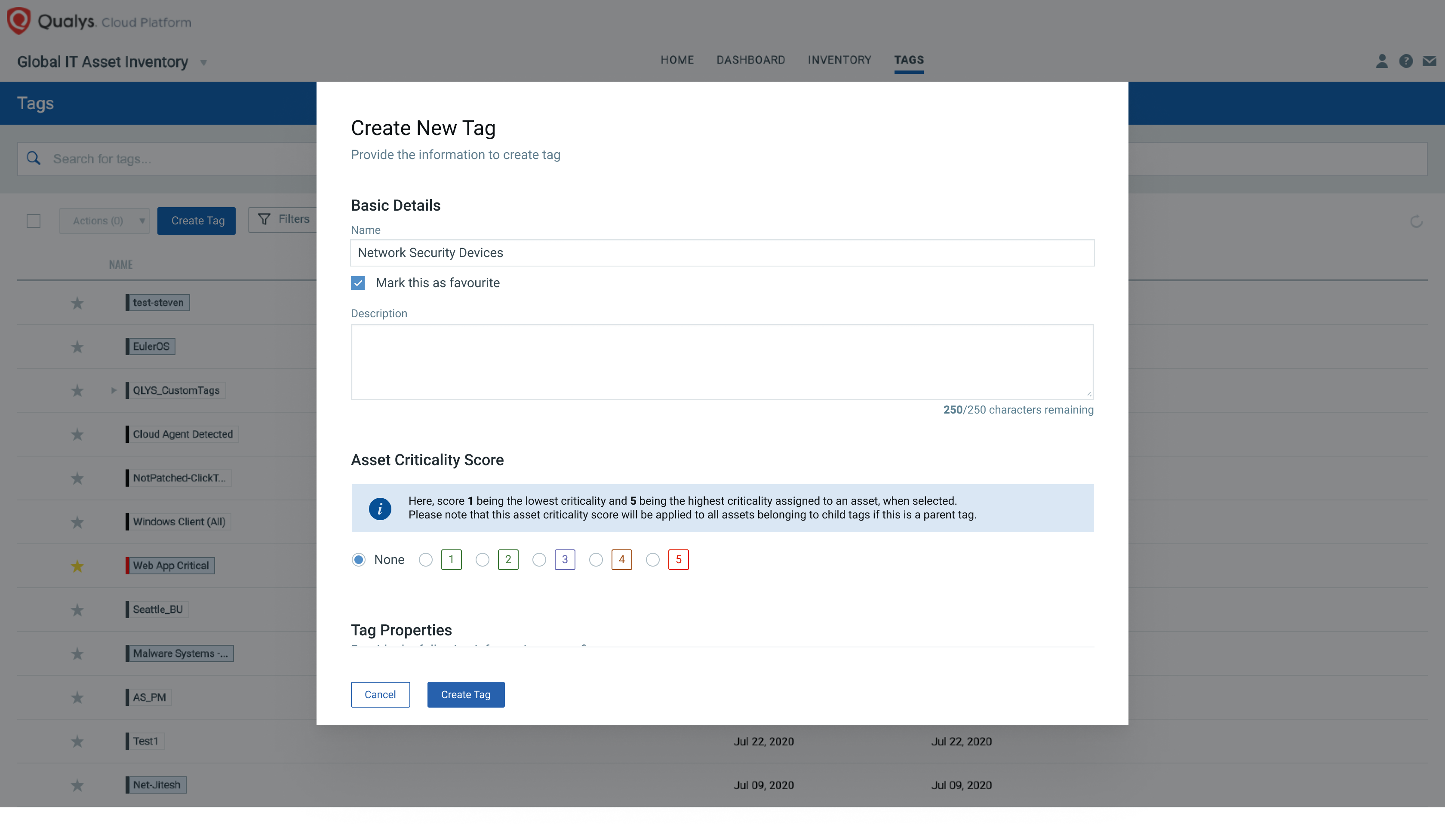Open the user profile icon
Screen dimensions: 1445x840
[x=1382, y=61]
